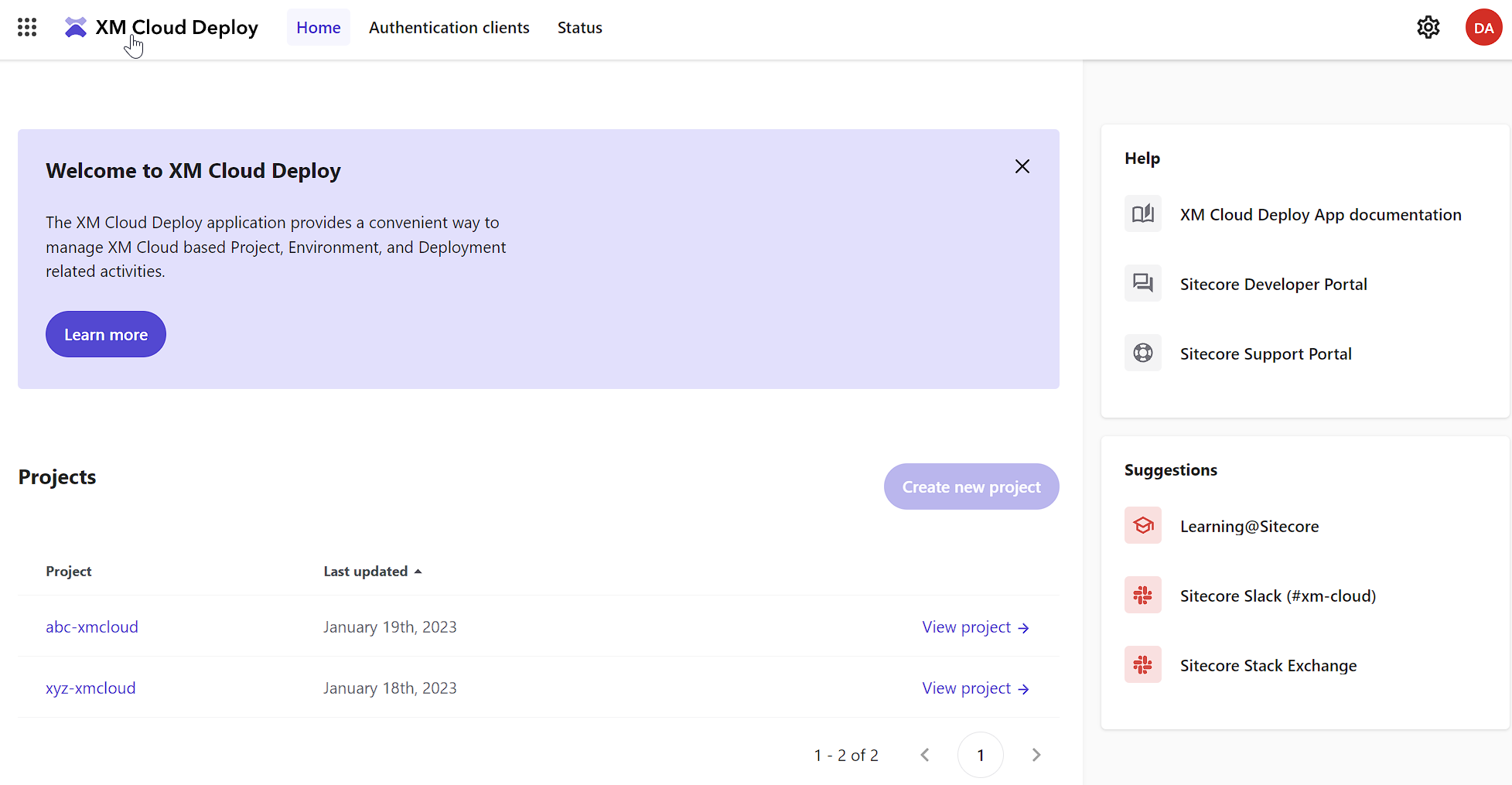
Task: Click the January 19th, 2023 date
Action: coord(390,626)
